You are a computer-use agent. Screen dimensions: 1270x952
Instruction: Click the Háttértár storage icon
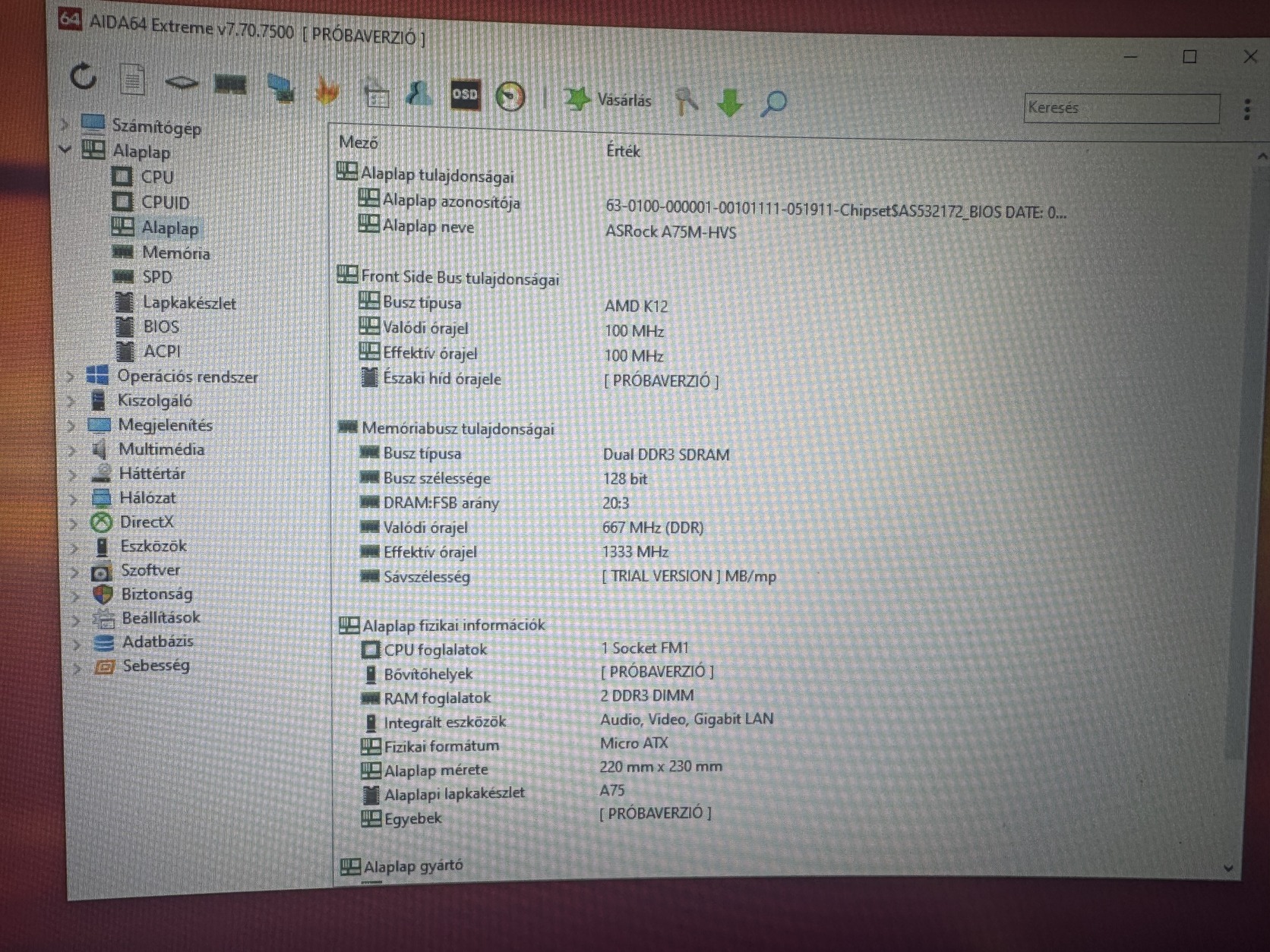pos(101,473)
